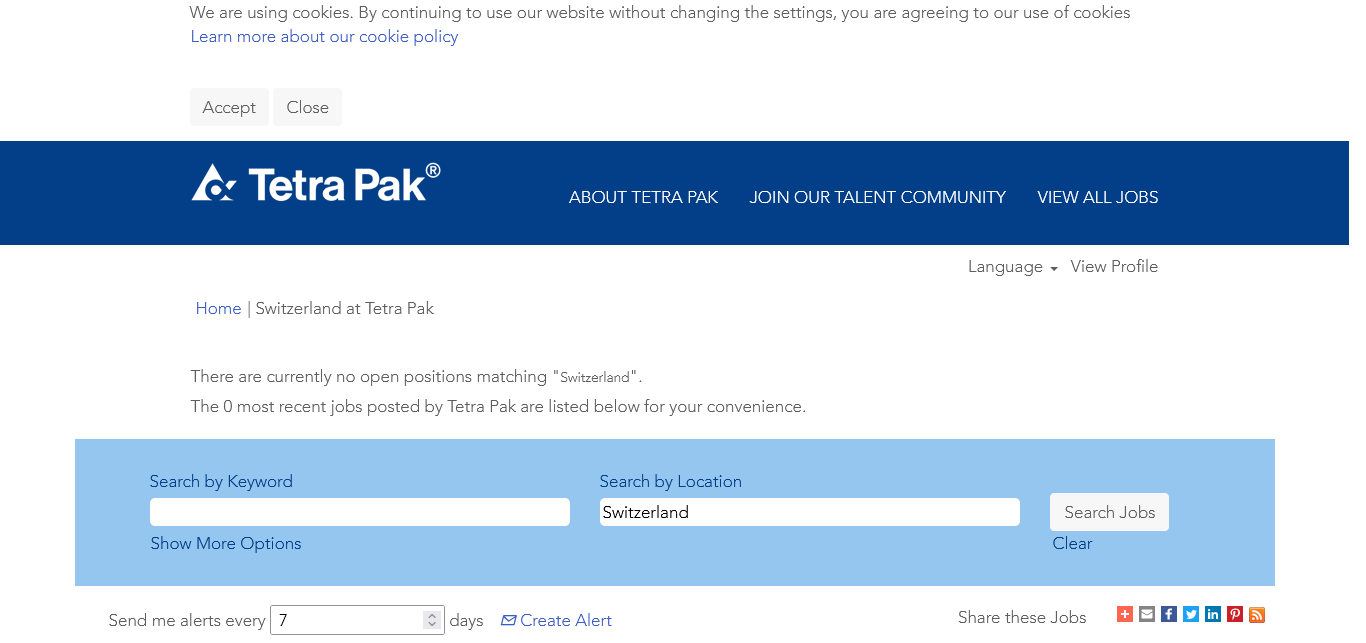
Task: Share these jobs via email icon
Action: [x=1147, y=615]
